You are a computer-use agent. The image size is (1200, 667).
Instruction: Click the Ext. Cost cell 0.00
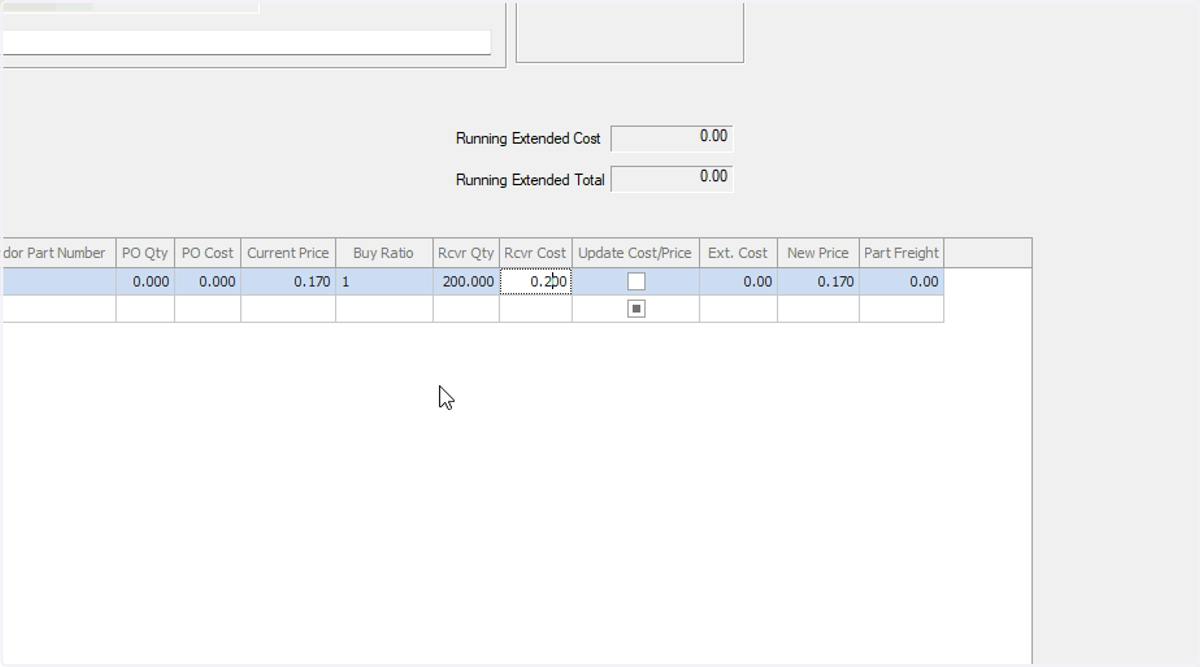point(738,282)
